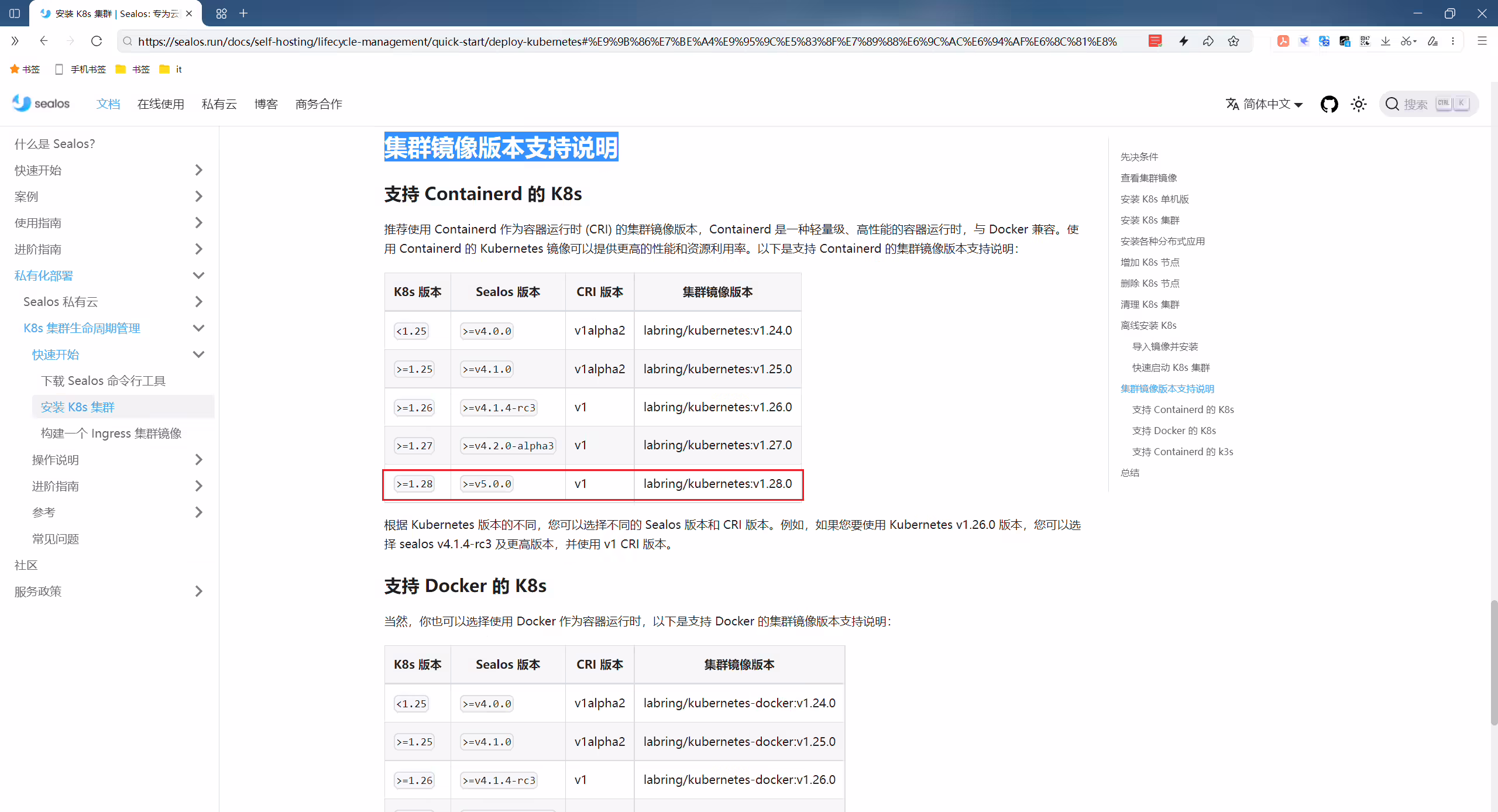Expand the Sealos 私有云 sidebar chevron

click(x=198, y=302)
